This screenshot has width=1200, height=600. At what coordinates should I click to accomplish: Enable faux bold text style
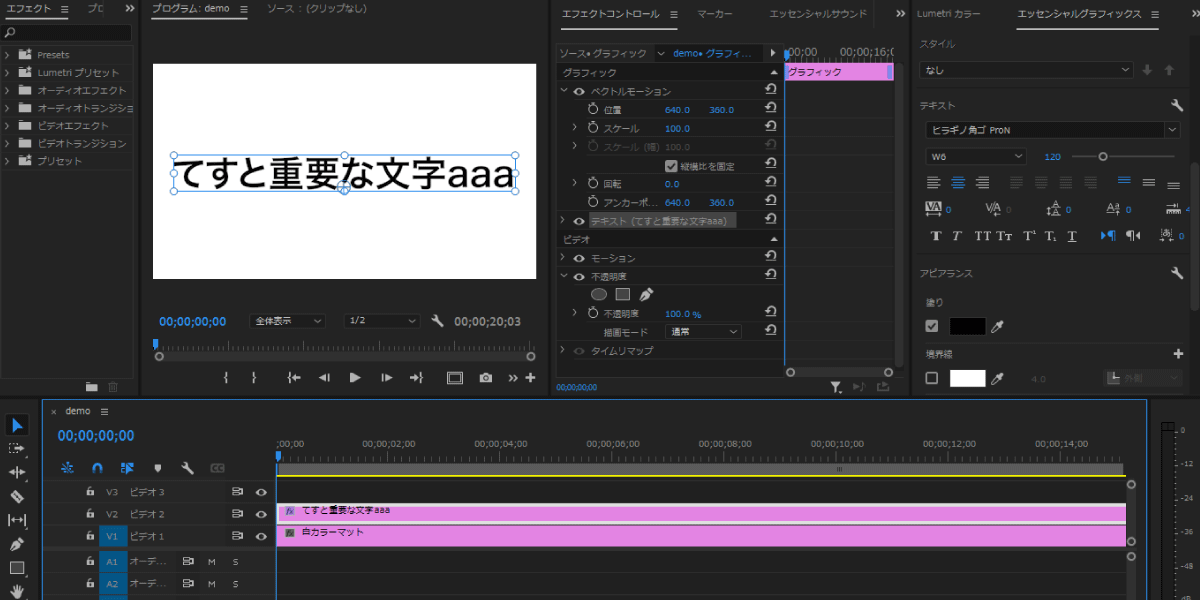click(935, 236)
